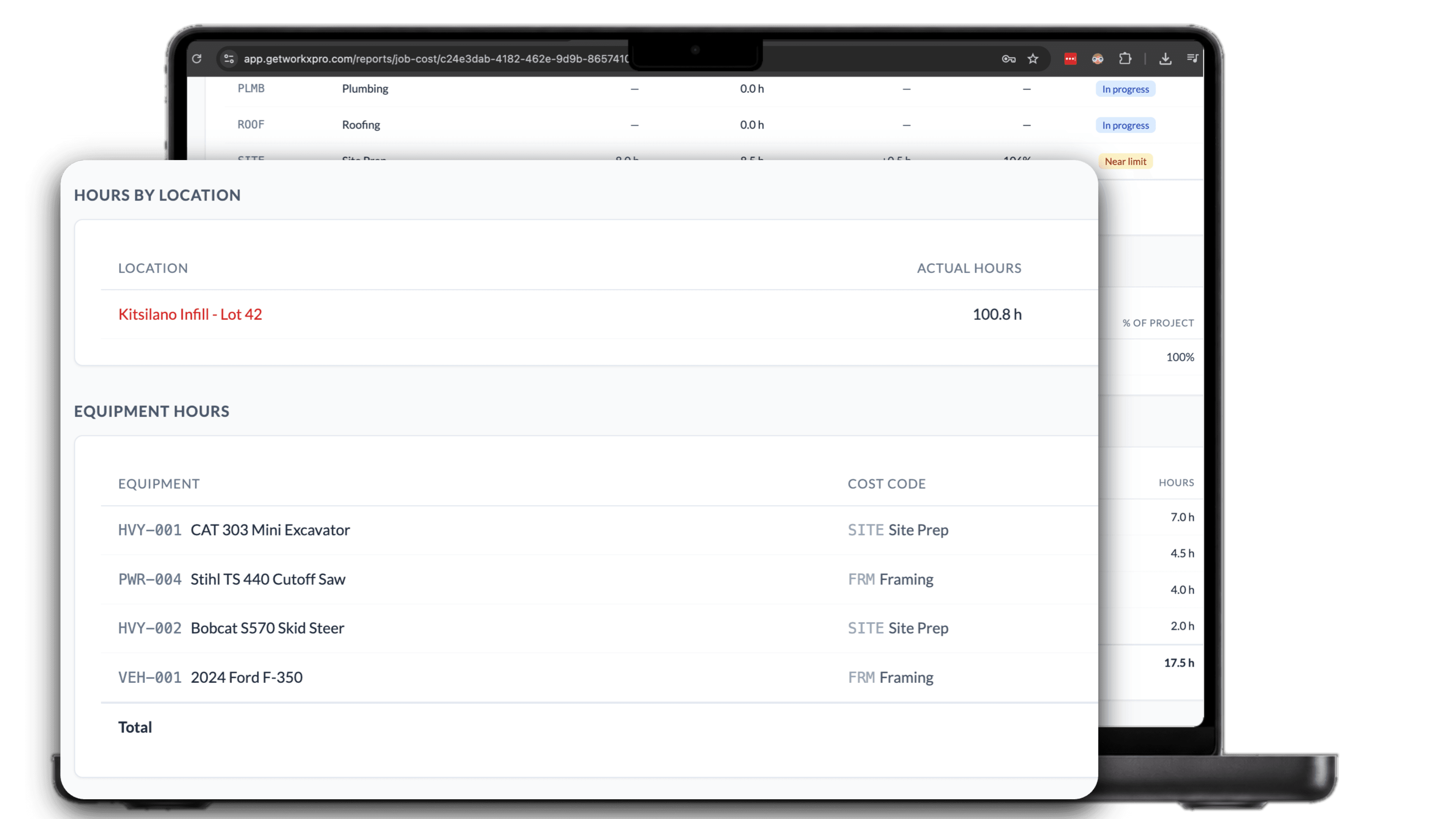Open the site information icon in address bar
The image size is (1456, 819).
(229, 59)
